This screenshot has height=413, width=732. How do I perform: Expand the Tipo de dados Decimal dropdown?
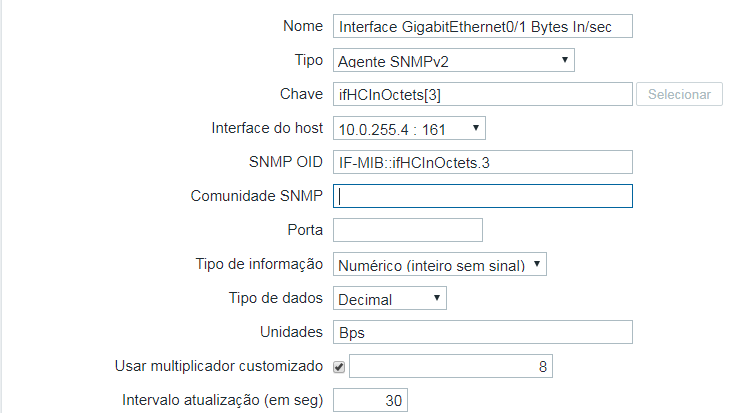pyautogui.click(x=390, y=299)
